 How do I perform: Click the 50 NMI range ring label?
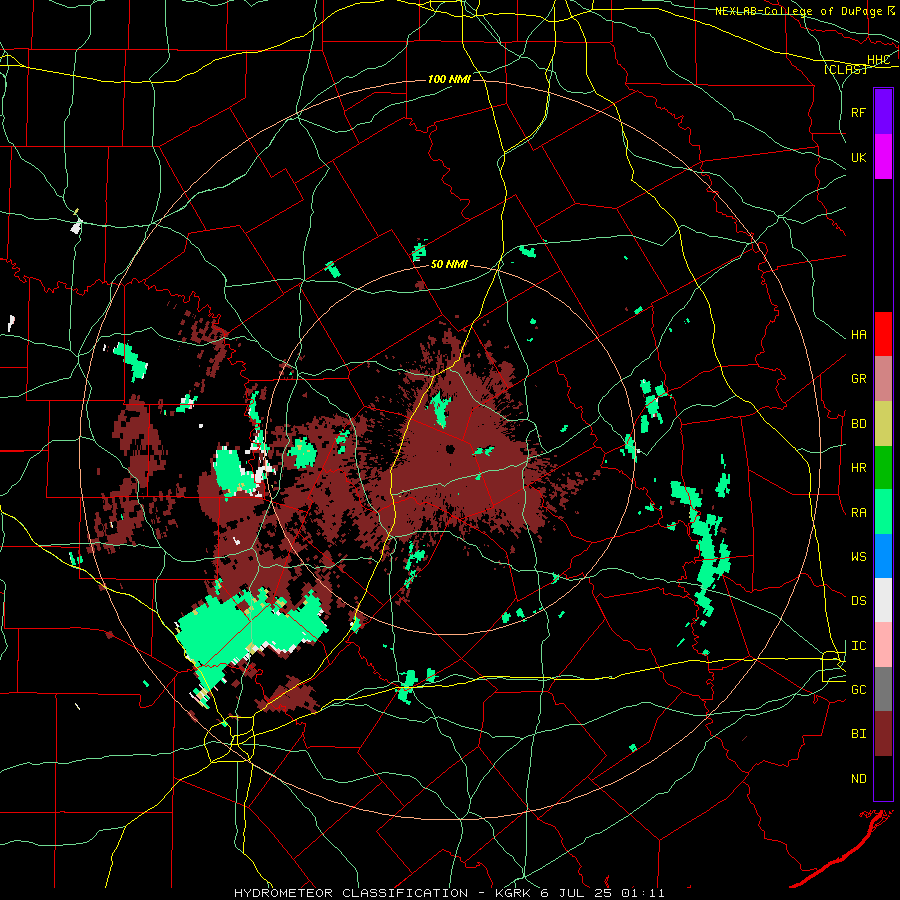coord(449,265)
